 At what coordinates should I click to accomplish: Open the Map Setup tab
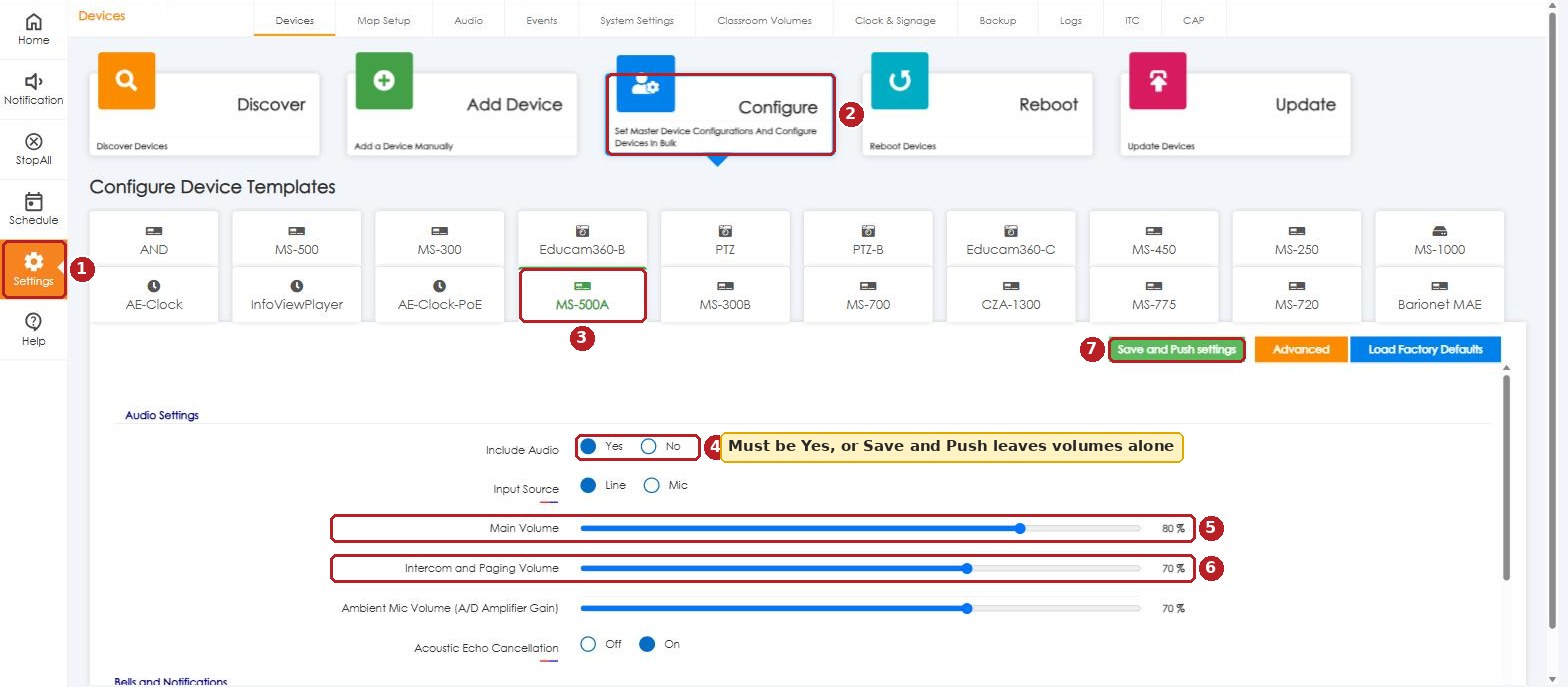click(x=383, y=20)
